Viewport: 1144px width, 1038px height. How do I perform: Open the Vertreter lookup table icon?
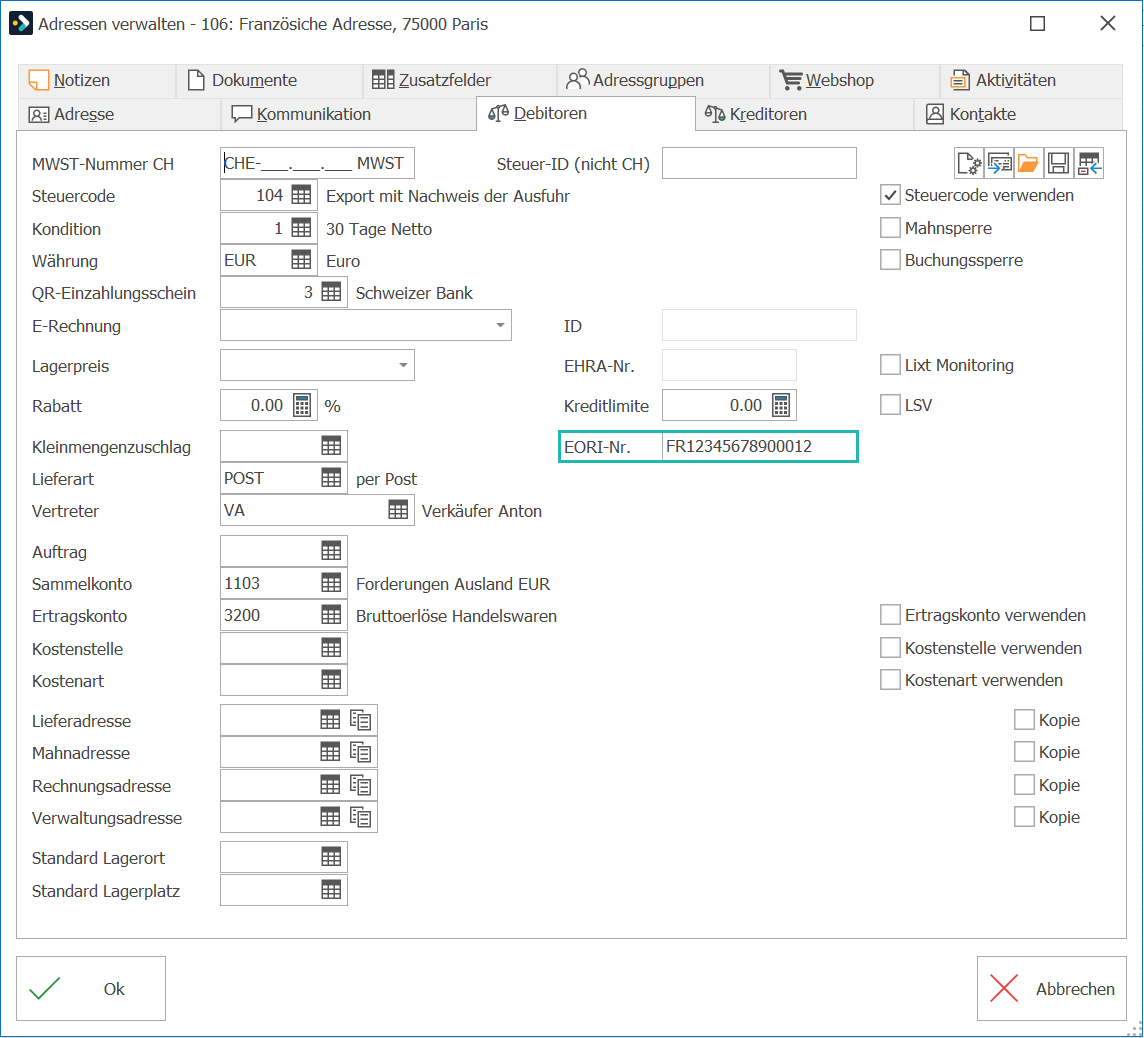[398, 511]
